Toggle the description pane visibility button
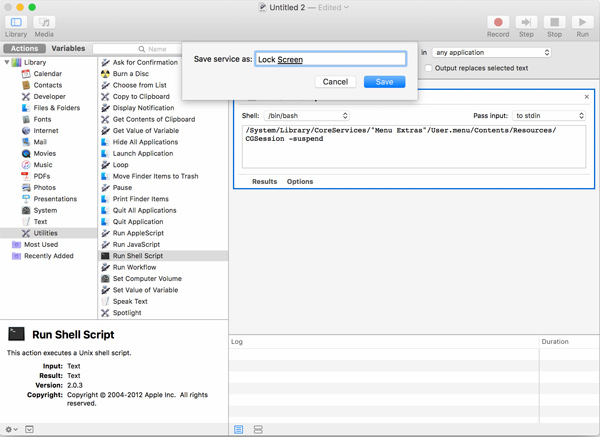Screen dimensions: 600x437 coord(29,429)
